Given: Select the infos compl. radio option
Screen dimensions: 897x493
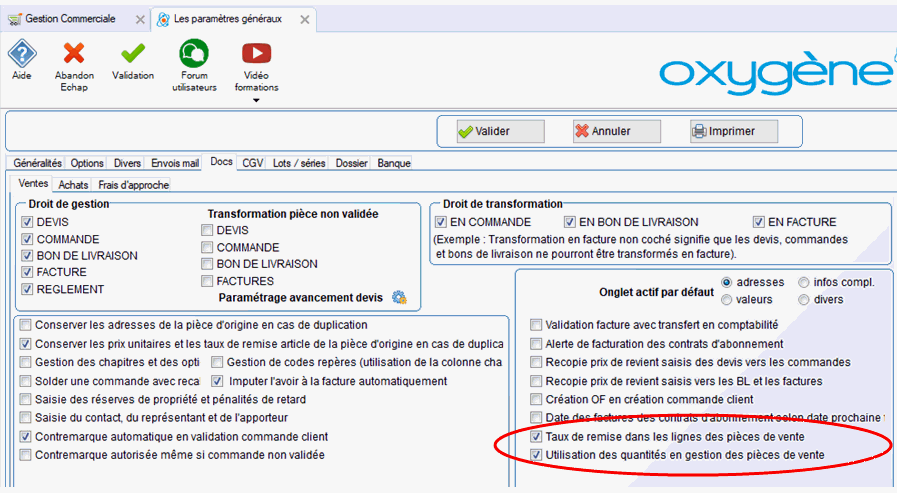Looking at the screenshot, I should [804, 282].
